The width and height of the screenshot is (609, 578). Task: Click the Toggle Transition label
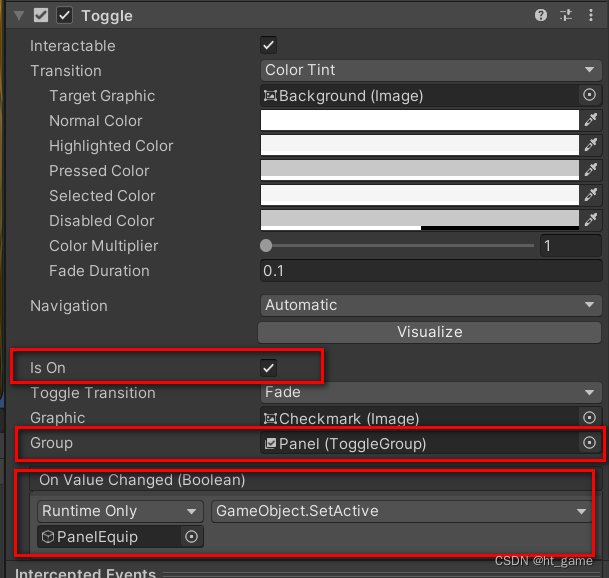pos(93,393)
